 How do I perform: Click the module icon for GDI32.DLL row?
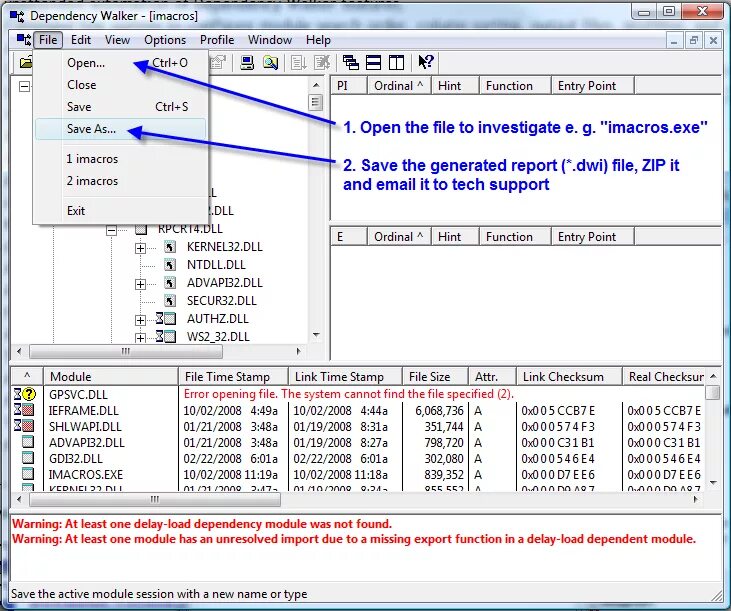pos(28,458)
